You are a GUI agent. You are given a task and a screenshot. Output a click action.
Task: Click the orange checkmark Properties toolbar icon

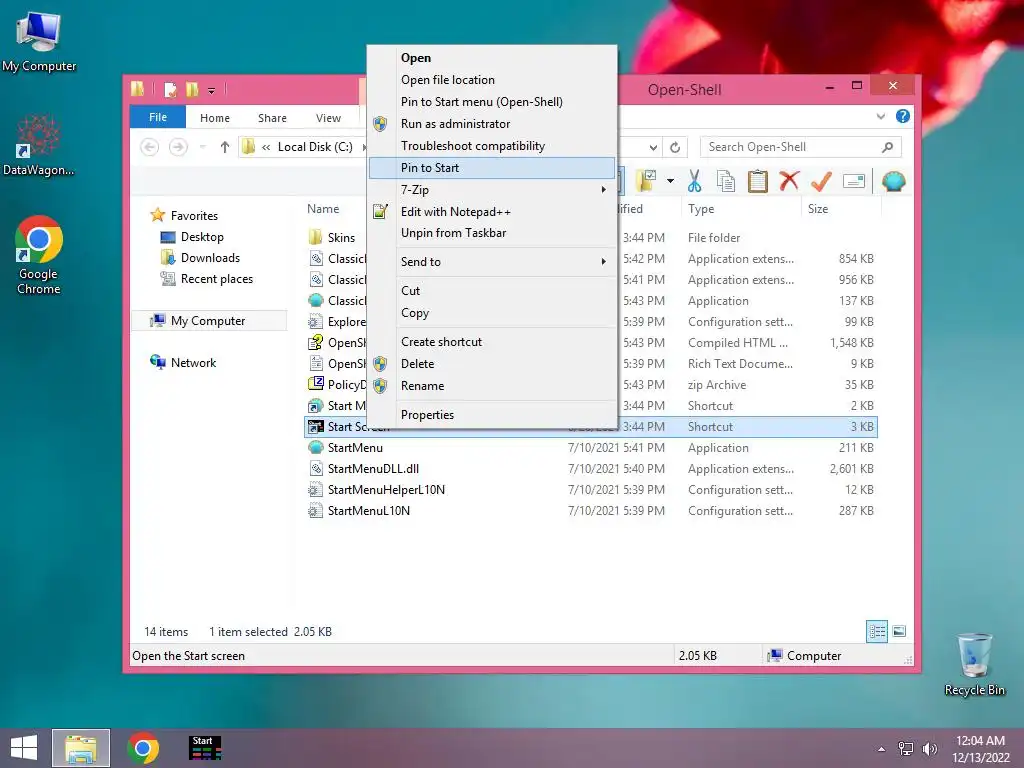point(821,181)
